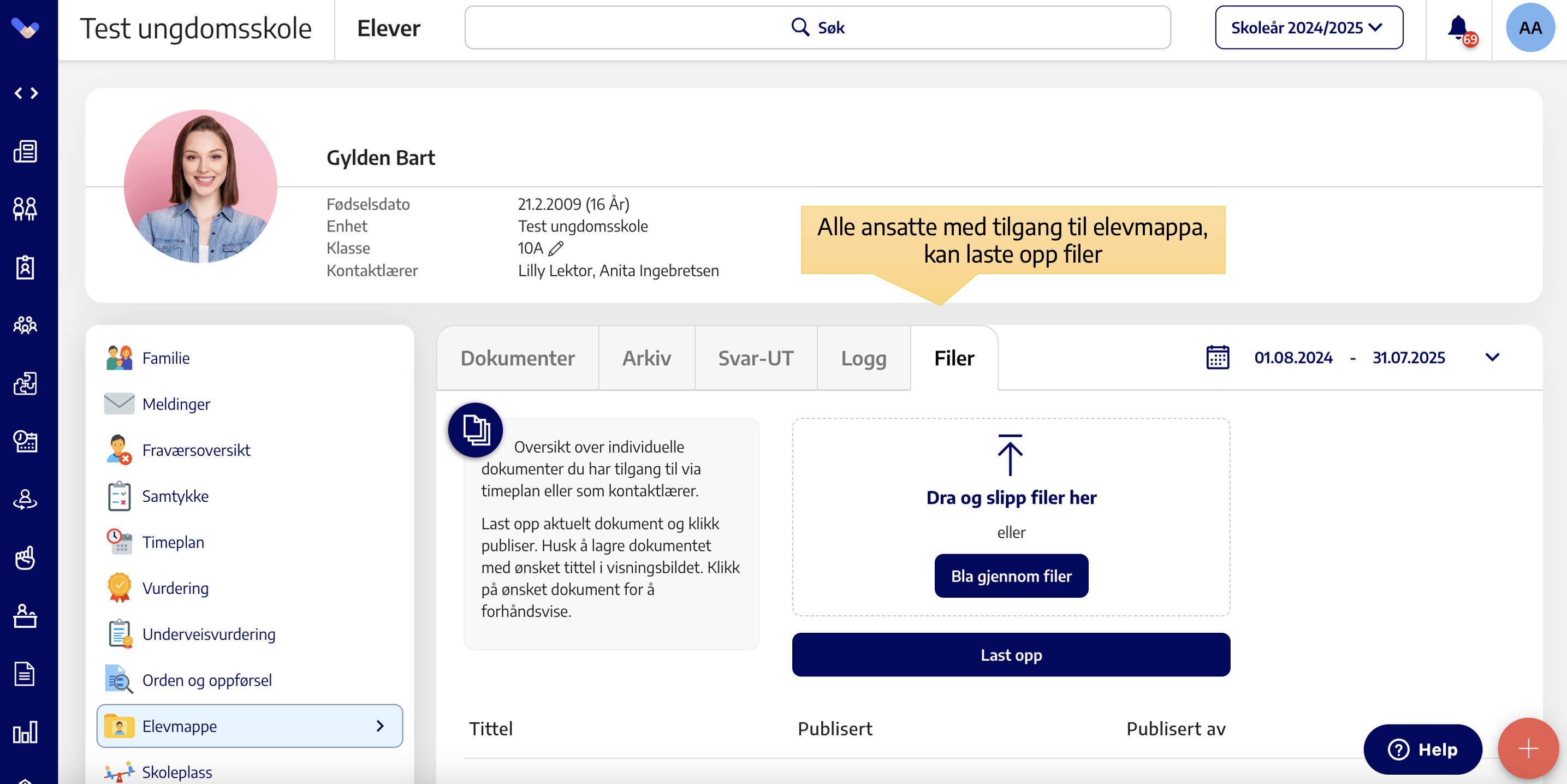The image size is (1567, 784).
Task: Open the staff badge sidebar icon
Action: click(26, 267)
